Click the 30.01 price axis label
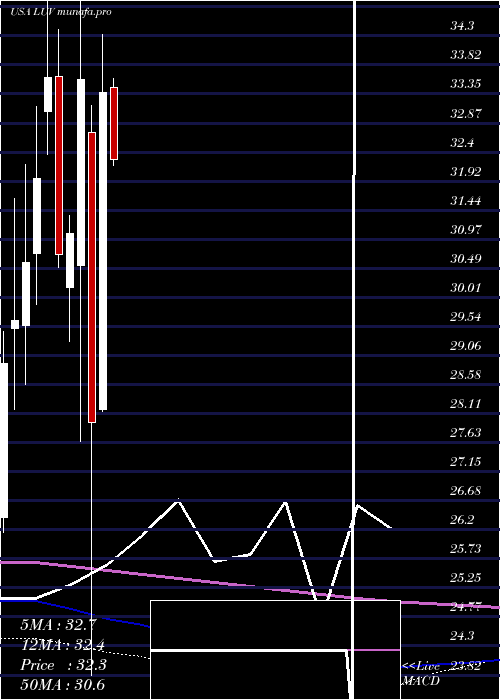 [466, 288]
